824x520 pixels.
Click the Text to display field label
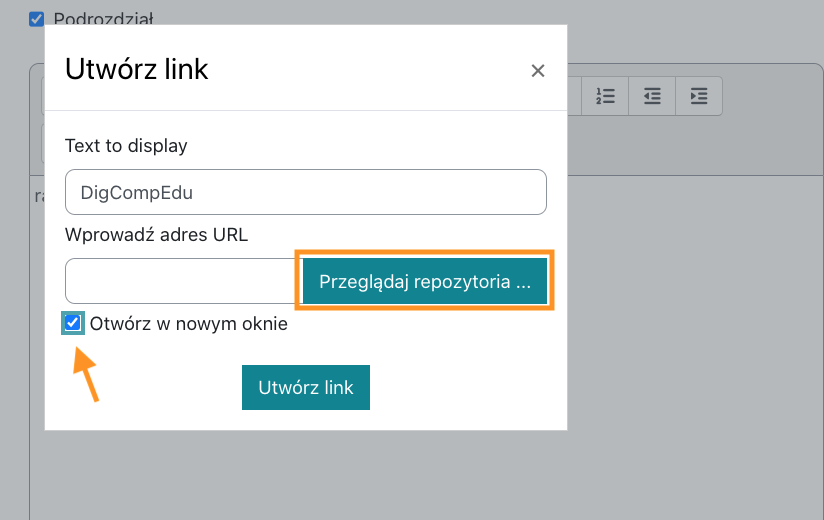click(126, 146)
